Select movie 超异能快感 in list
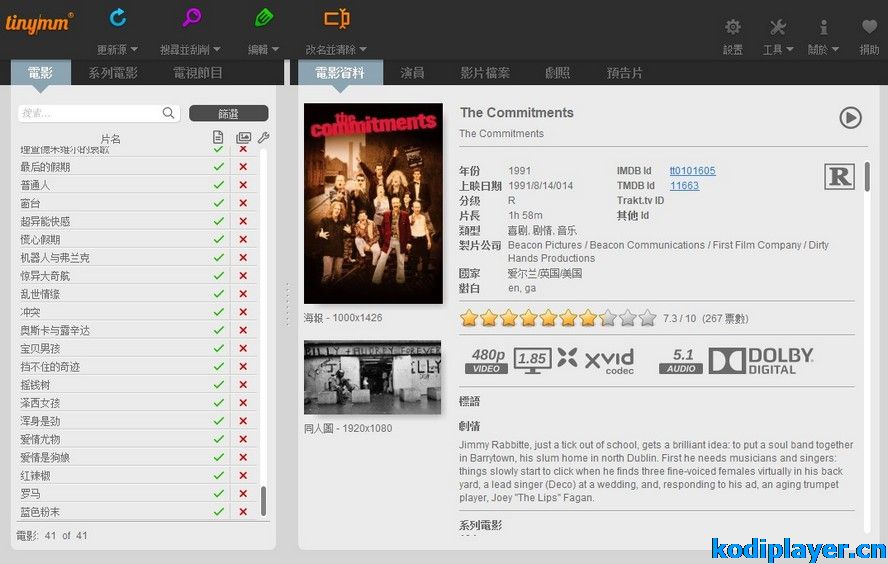The height and width of the screenshot is (564, 888). 45,221
